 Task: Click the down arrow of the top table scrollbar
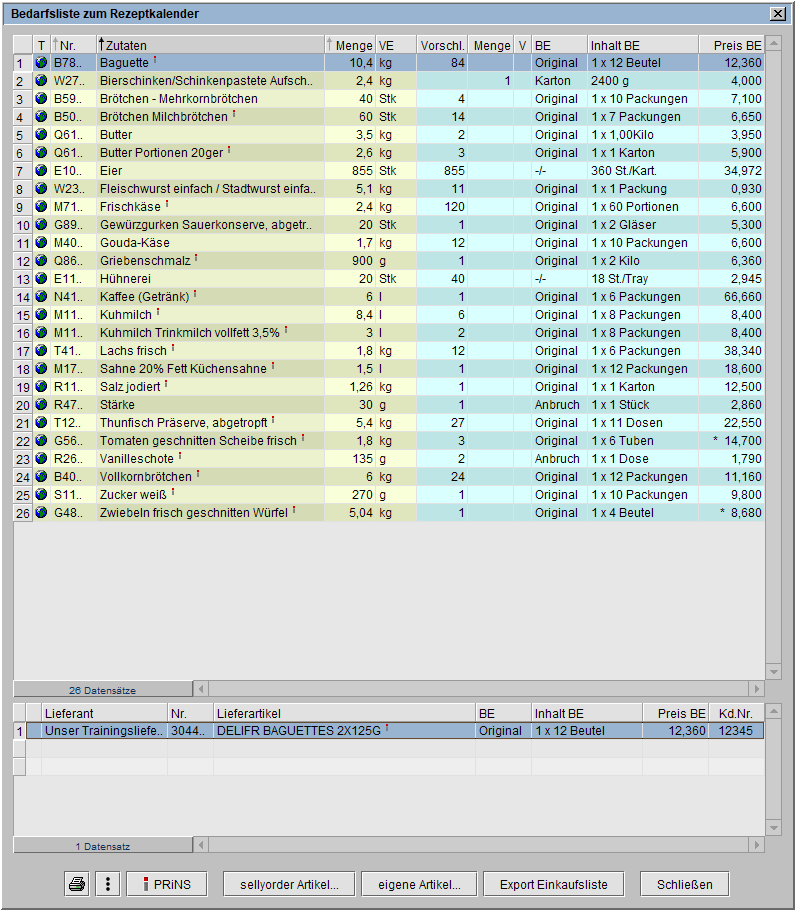click(x=773, y=671)
